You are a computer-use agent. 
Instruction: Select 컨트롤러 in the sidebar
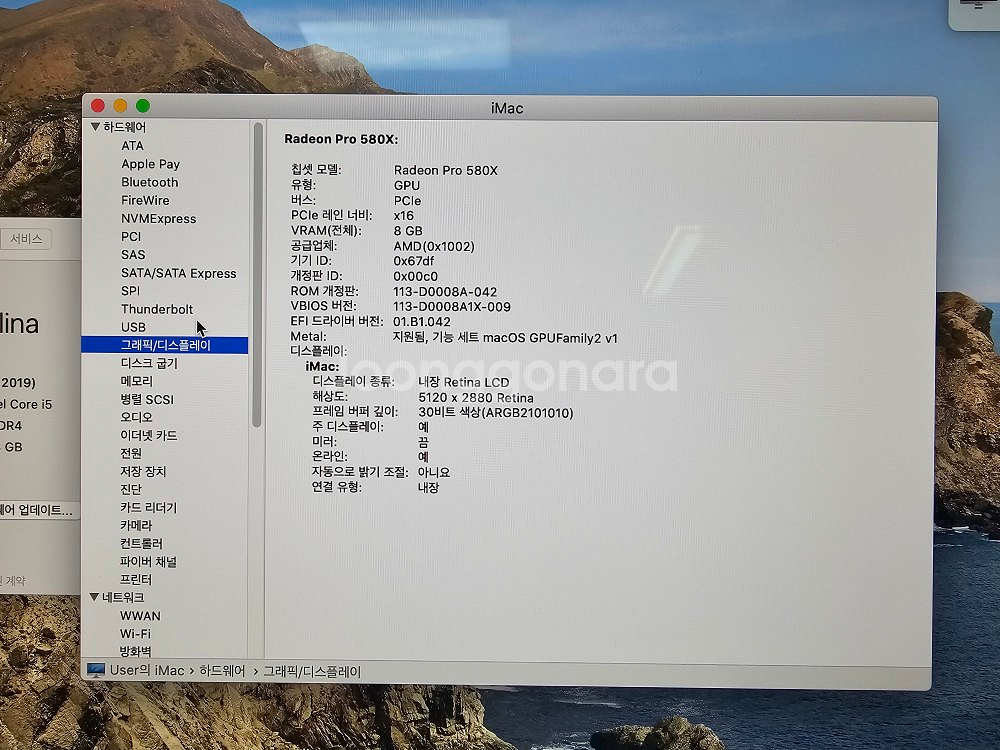pyautogui.click(x=142, y=543)
